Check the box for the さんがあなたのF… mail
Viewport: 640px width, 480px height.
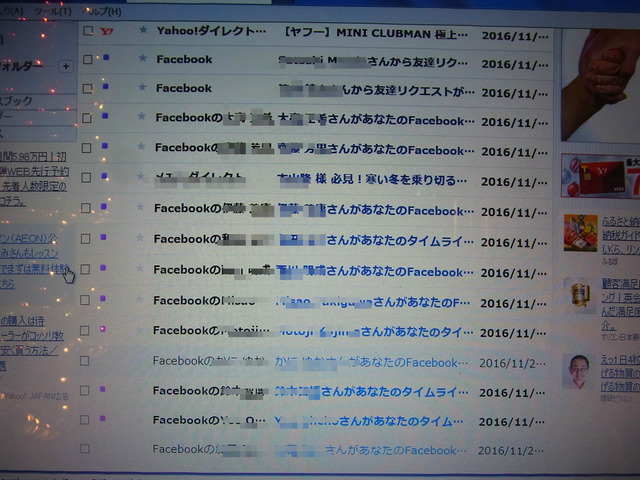pyautogui.click(x=85, y=300)
